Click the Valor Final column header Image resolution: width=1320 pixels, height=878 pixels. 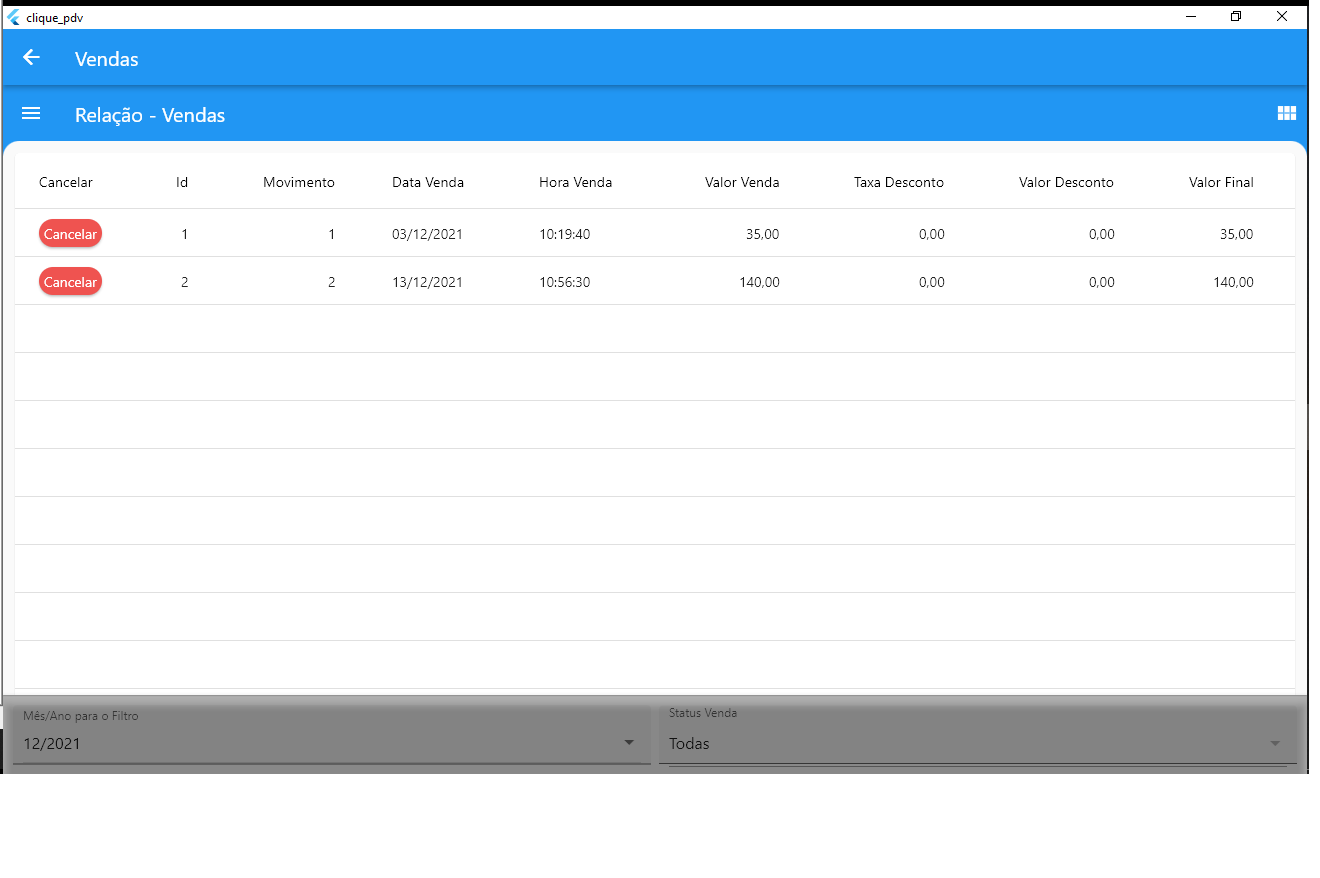[x=1220, y=183]
